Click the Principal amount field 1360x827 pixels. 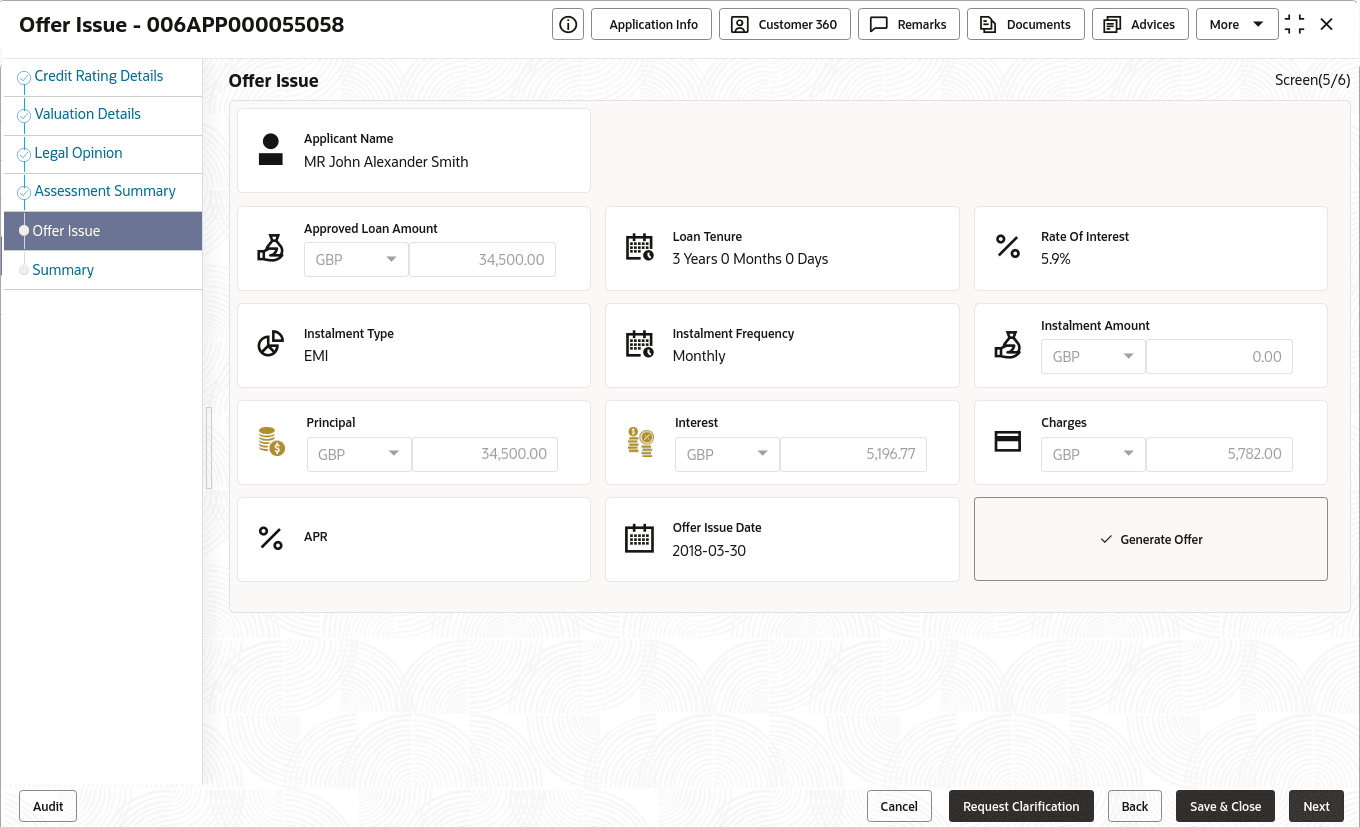[485, 454]
